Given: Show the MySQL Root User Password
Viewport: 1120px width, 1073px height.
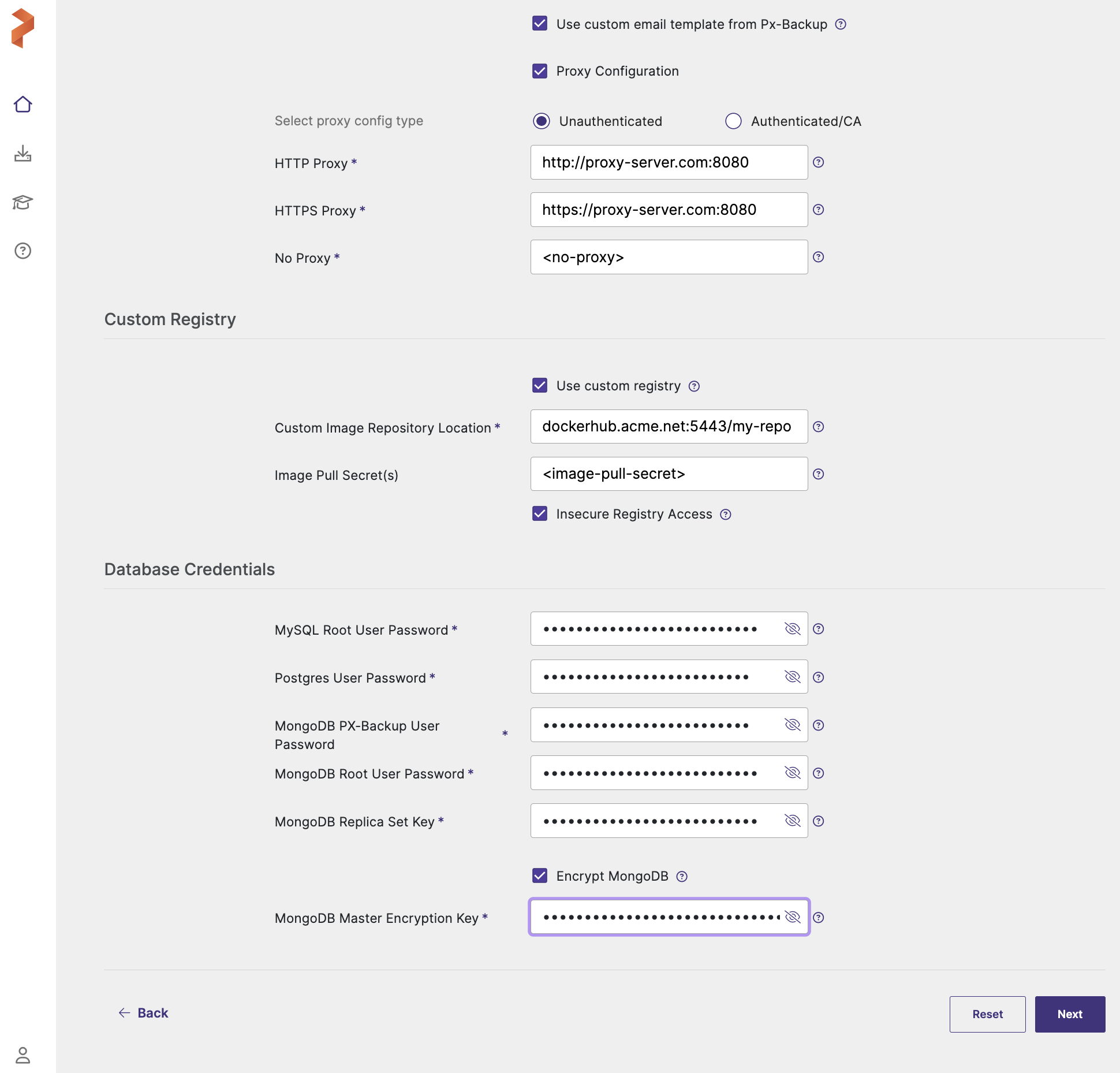Looking at the screenshot, I should [x=792, y=629].
